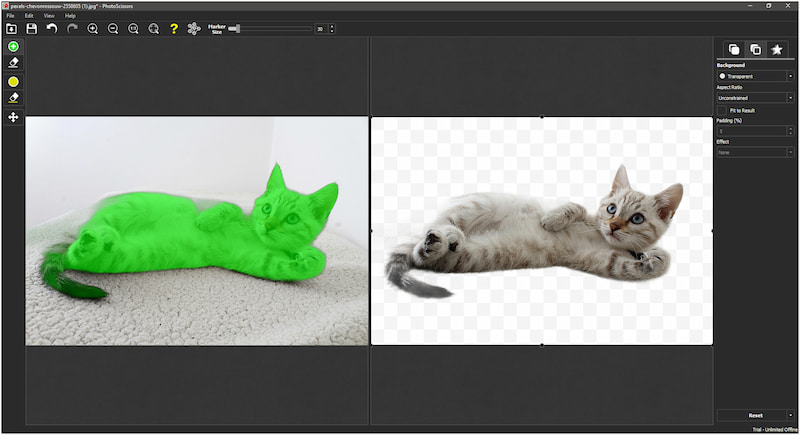Zoom in on the image
The image size is (800, 435).
(93, 29)
